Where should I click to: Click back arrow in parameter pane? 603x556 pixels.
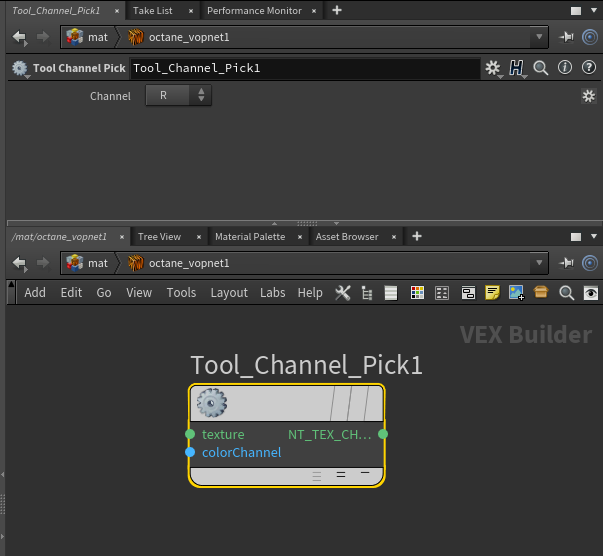(19, 37)
